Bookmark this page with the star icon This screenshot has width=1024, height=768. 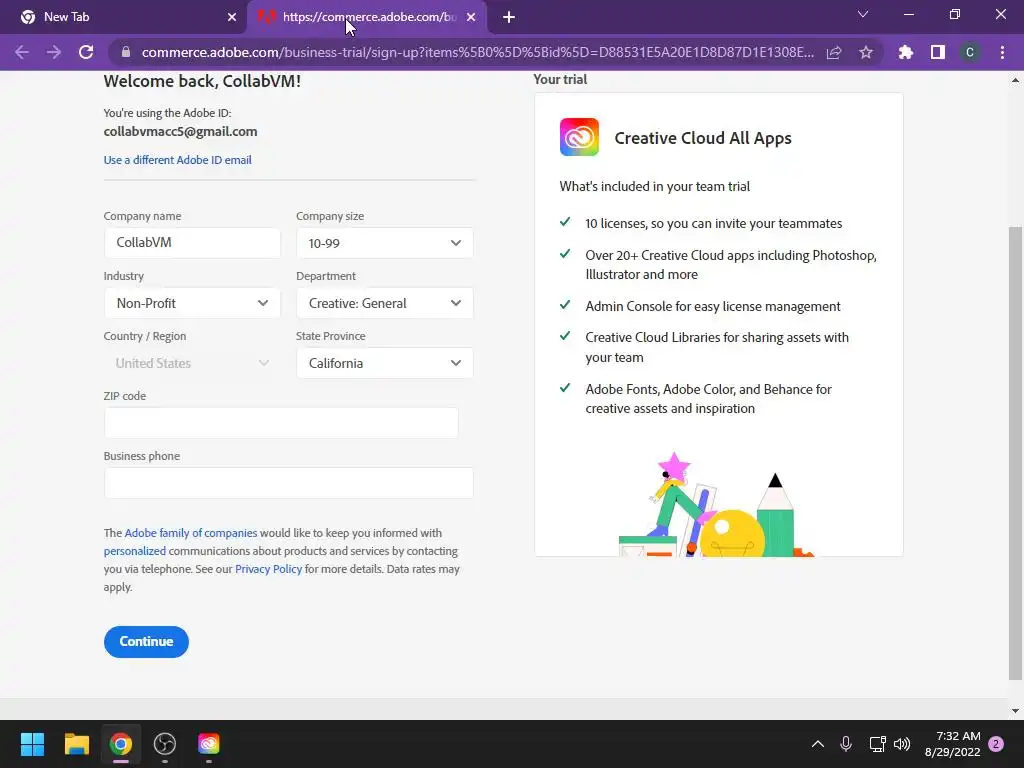pos(866,52)
